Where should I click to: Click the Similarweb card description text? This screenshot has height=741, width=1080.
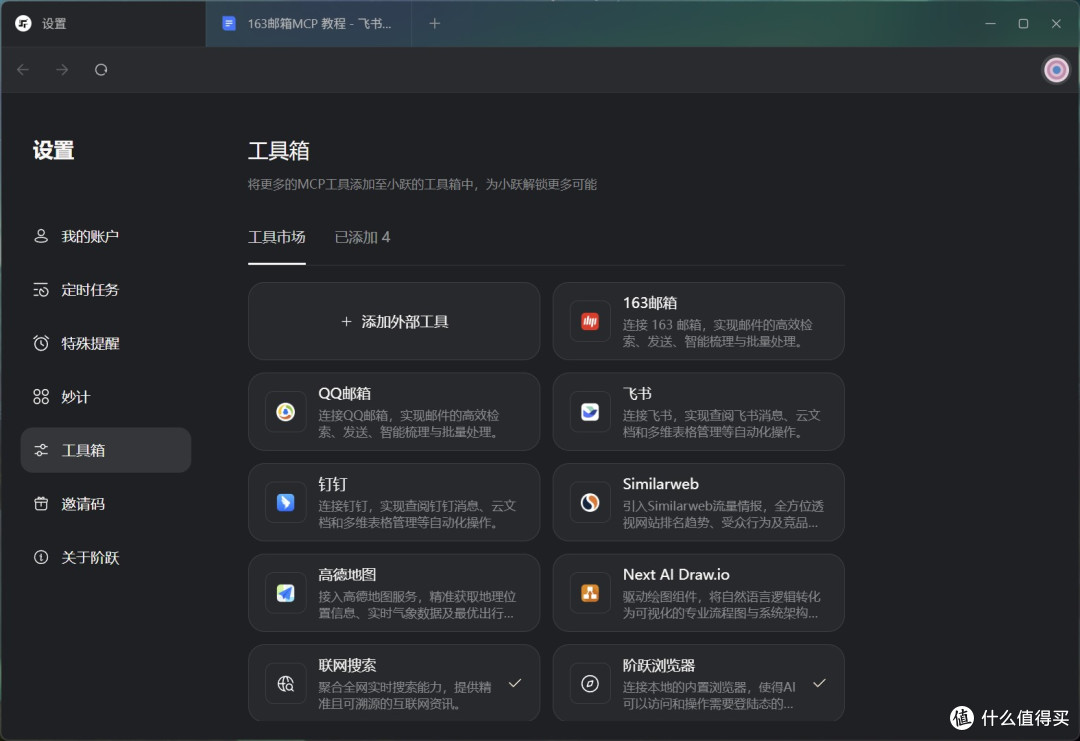(x=723, y=514)
